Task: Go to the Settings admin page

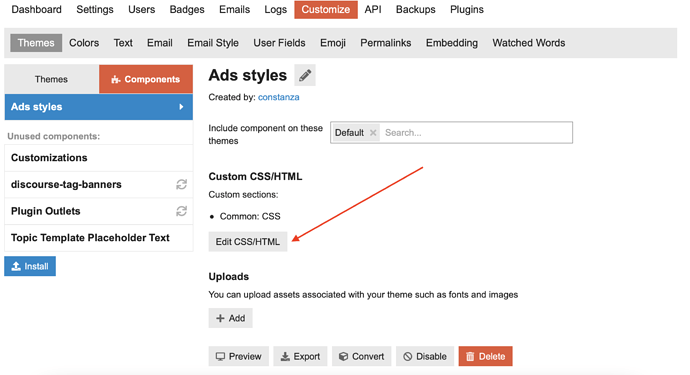Action: [95, 9]
